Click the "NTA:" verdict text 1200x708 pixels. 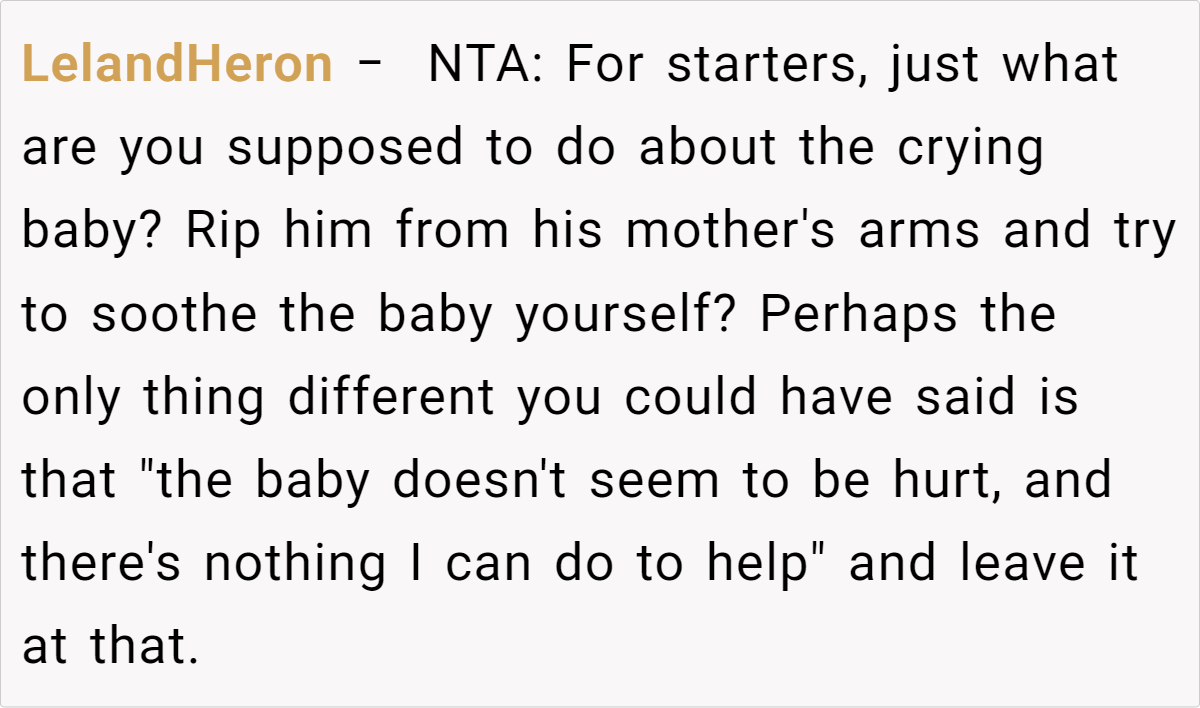[x=485, y=66]
